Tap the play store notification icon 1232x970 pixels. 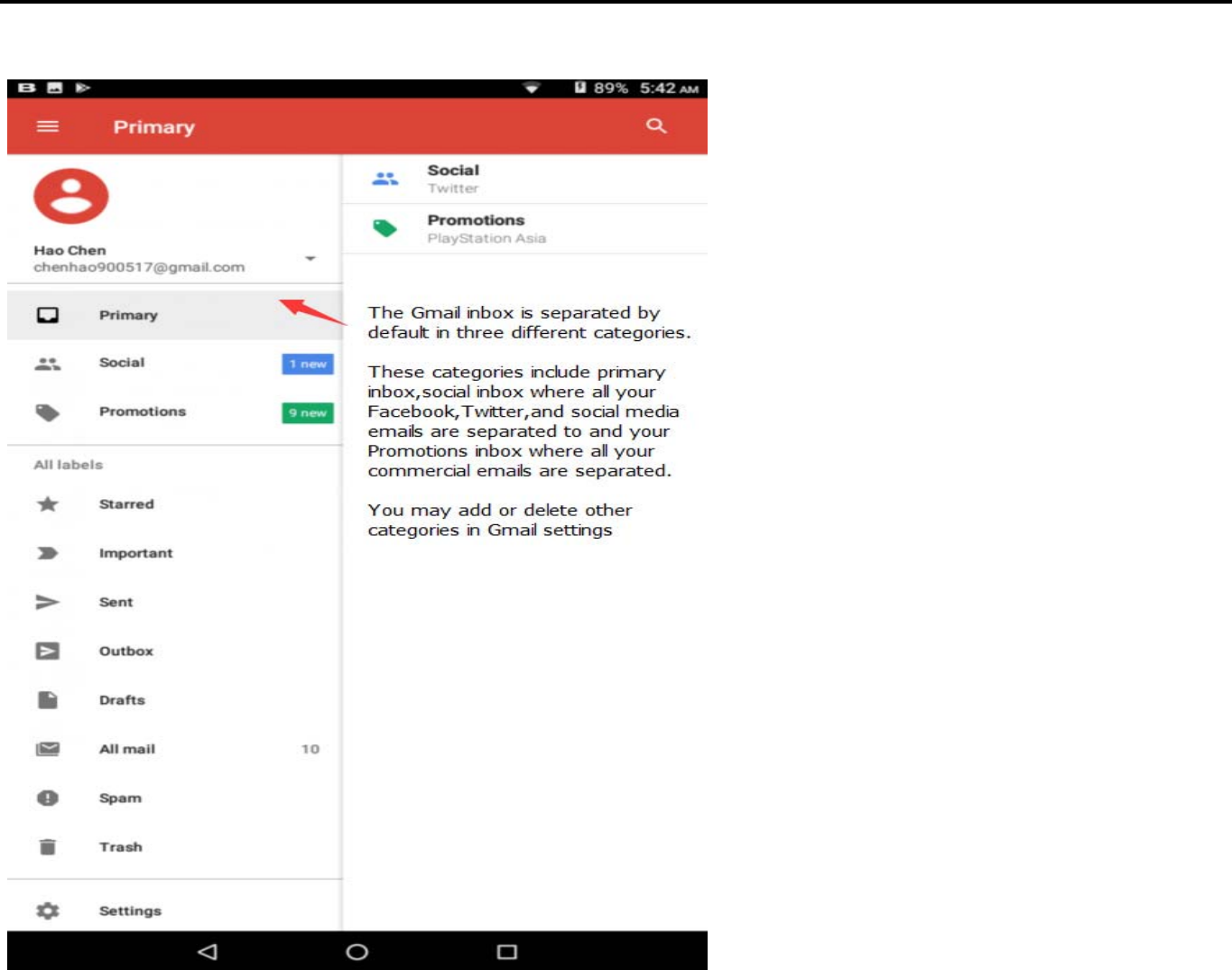[x=83, y=88]
